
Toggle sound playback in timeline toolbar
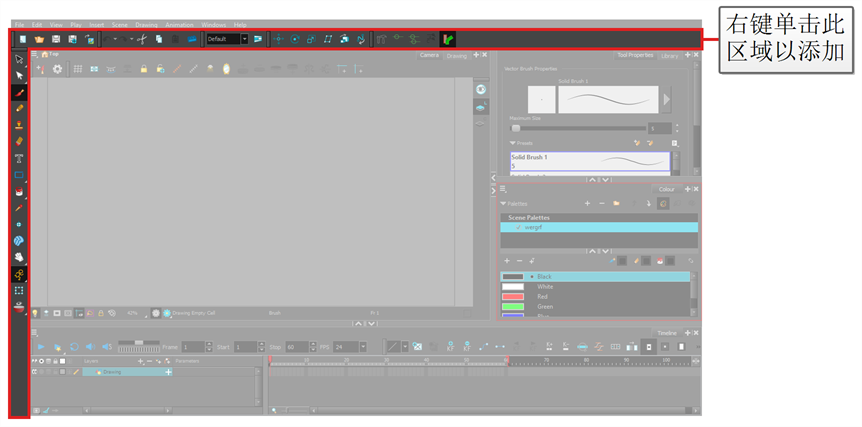point(89,346)
